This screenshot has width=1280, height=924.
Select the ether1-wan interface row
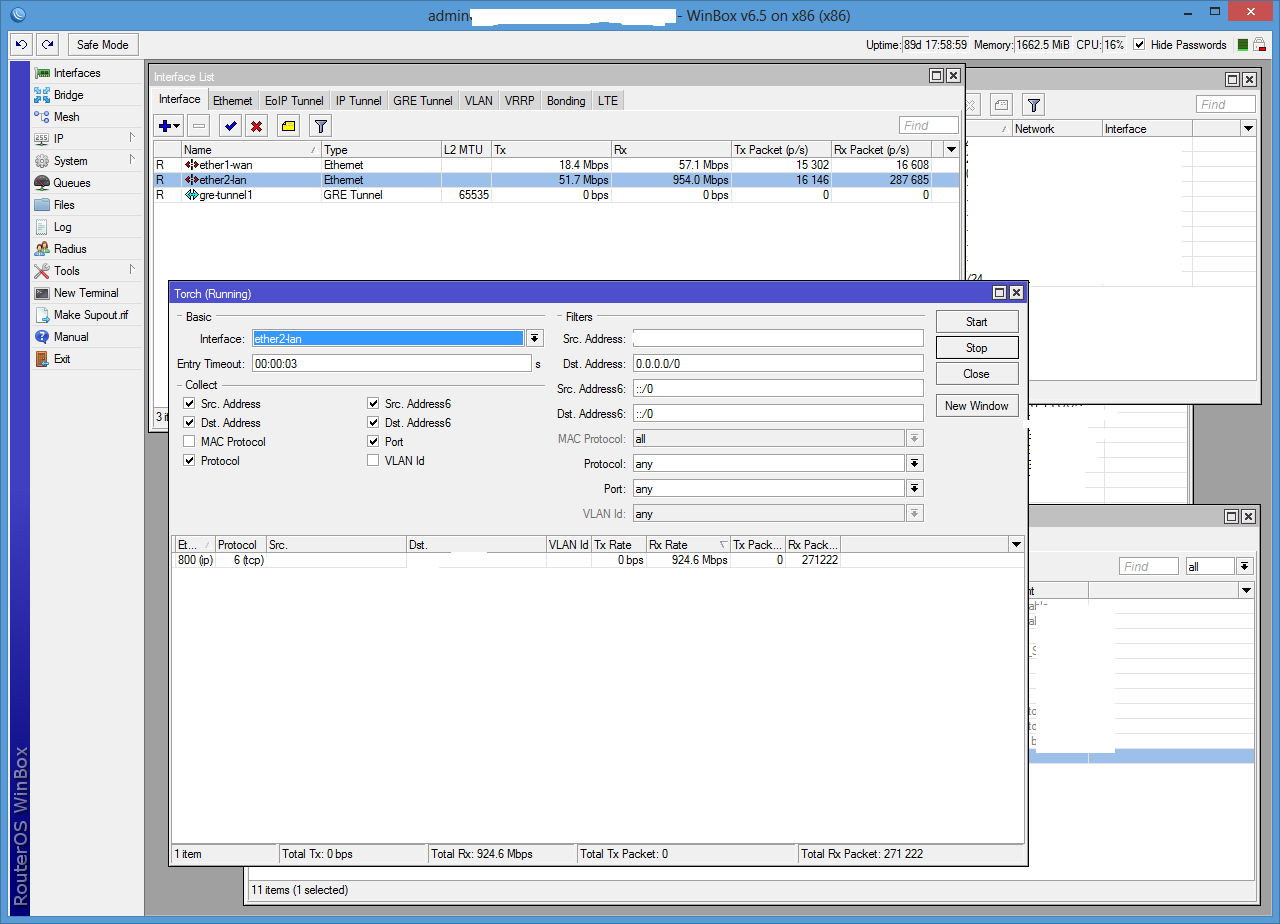[556, 165]
